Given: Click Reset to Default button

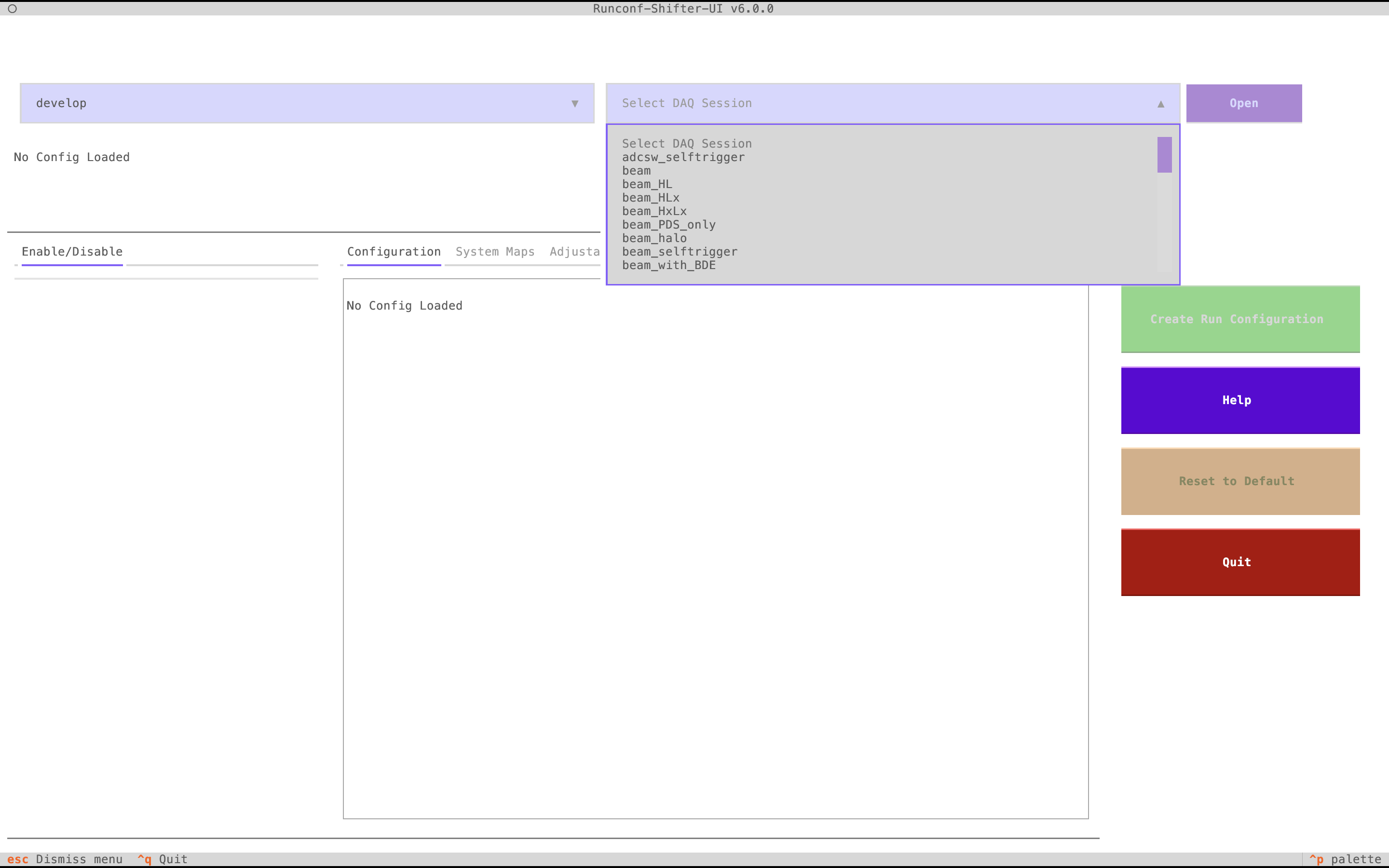Looking at the screenshot, I should (1240, 481).
